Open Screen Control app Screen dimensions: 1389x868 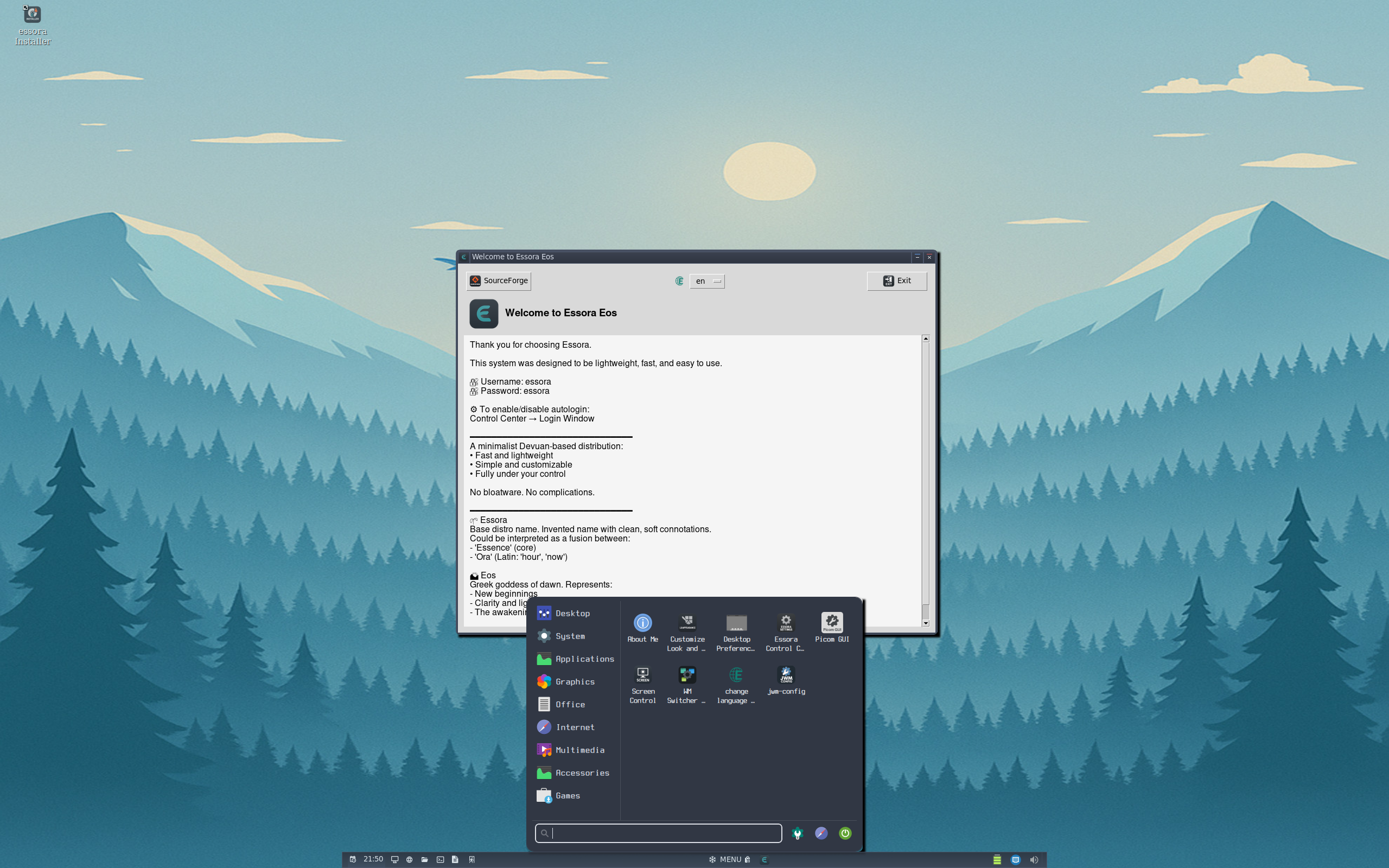642,685
